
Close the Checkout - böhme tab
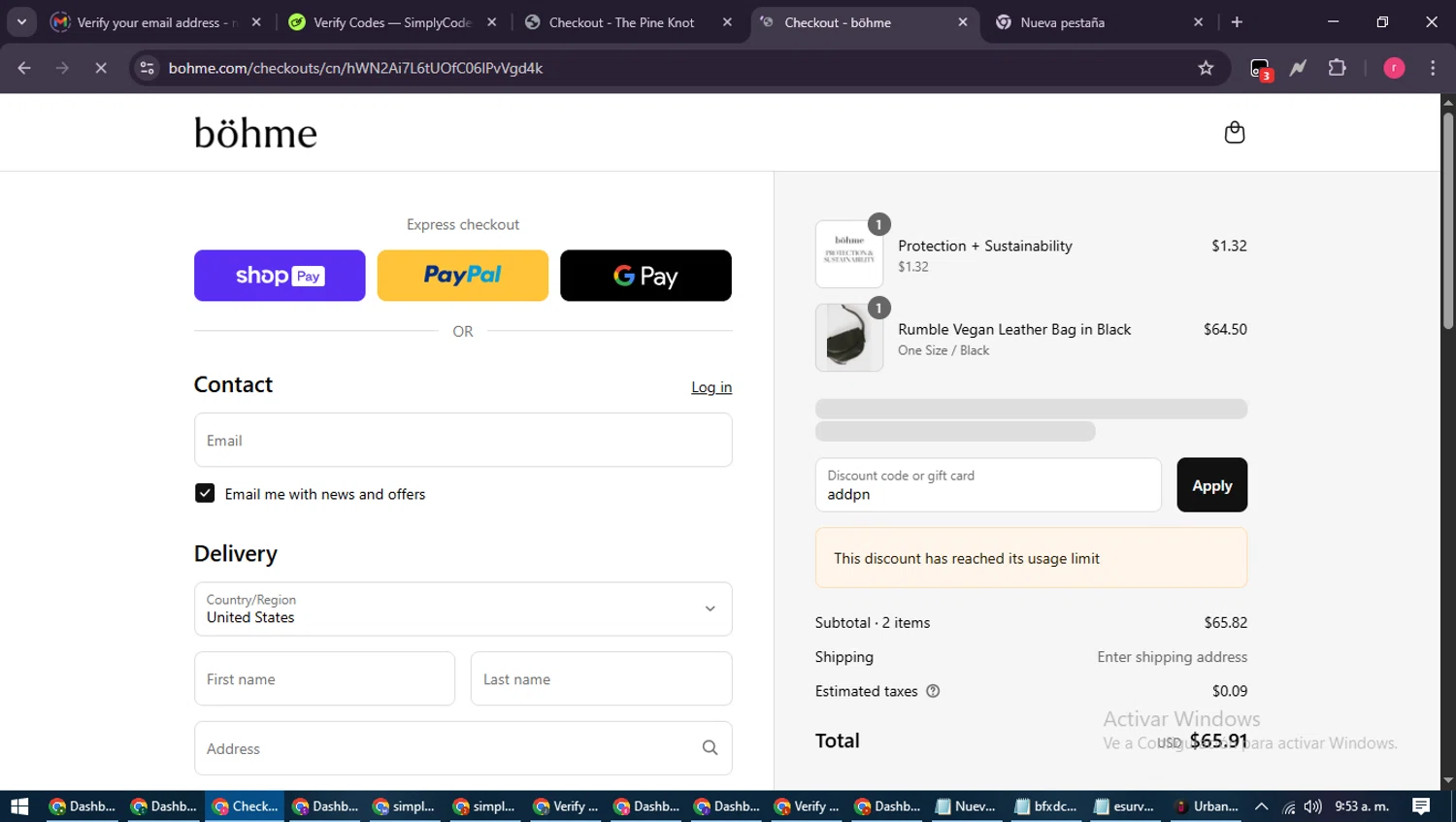pos(963,22)
